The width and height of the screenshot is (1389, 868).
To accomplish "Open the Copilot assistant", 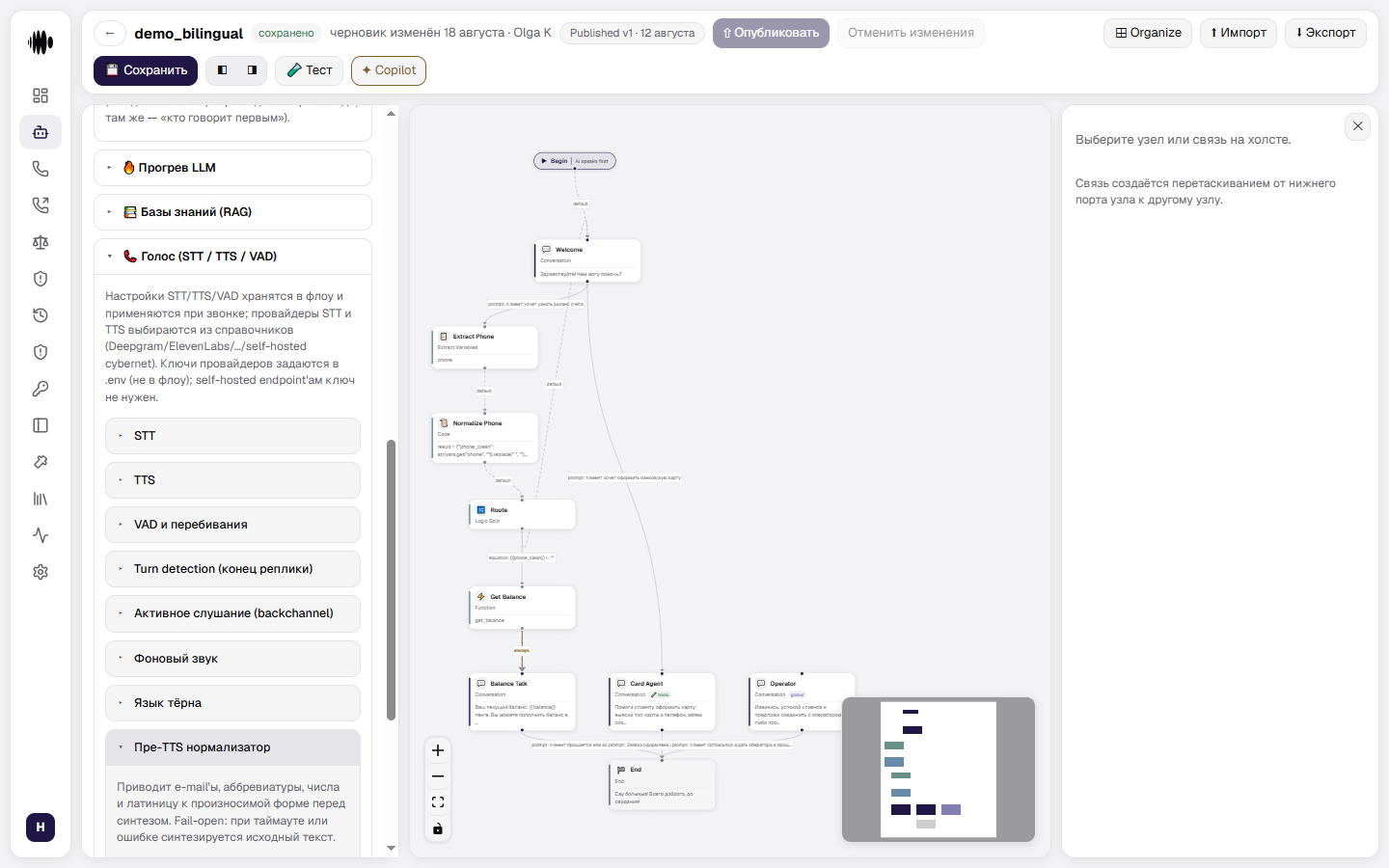I will (389, 70).
